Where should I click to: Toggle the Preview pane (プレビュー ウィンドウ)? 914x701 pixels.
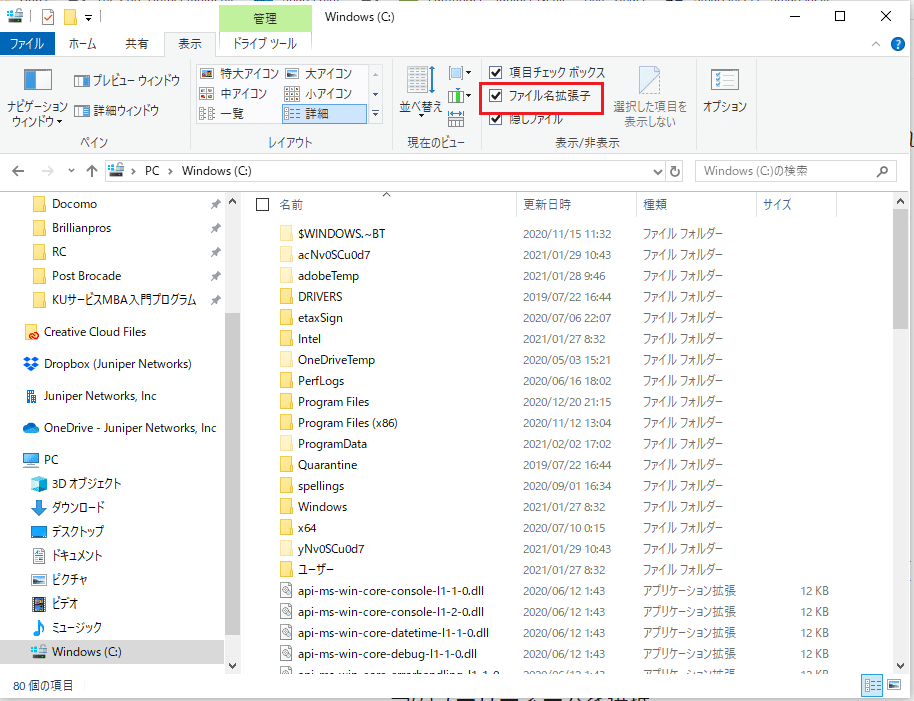tap(127, 80)
